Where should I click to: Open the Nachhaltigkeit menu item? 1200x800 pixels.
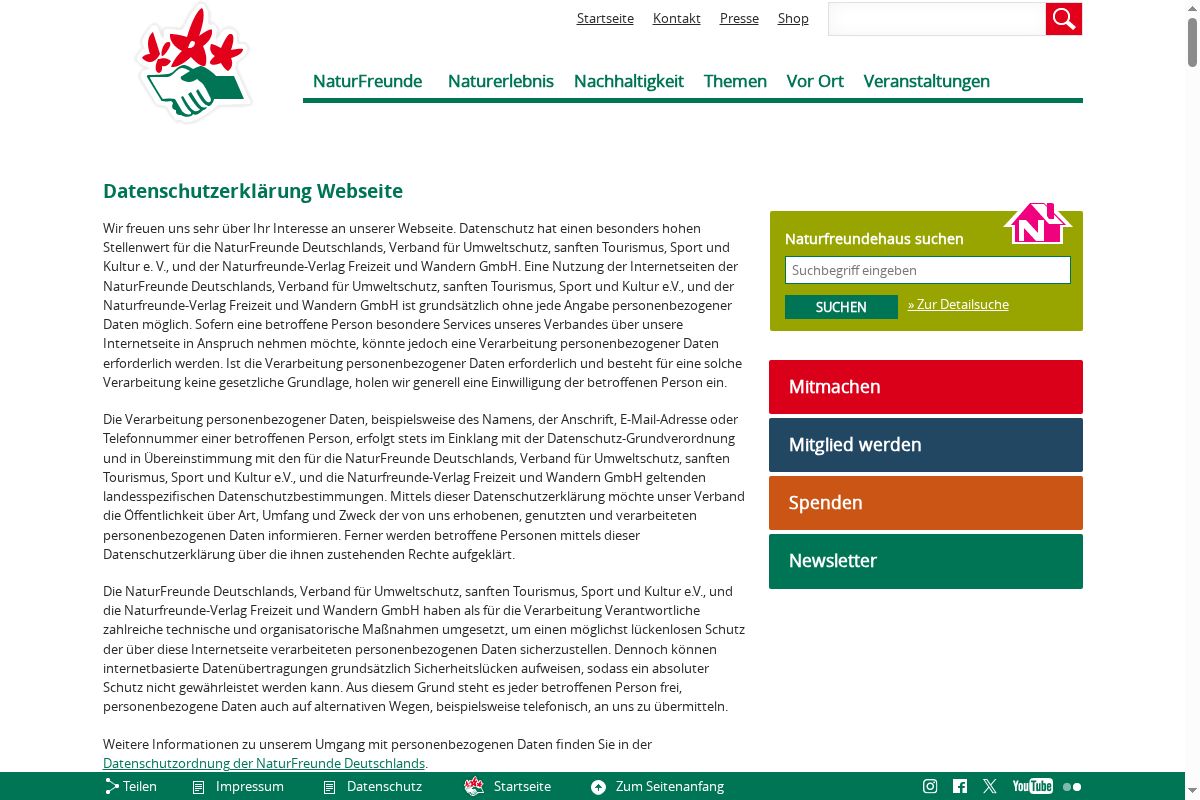629,81
